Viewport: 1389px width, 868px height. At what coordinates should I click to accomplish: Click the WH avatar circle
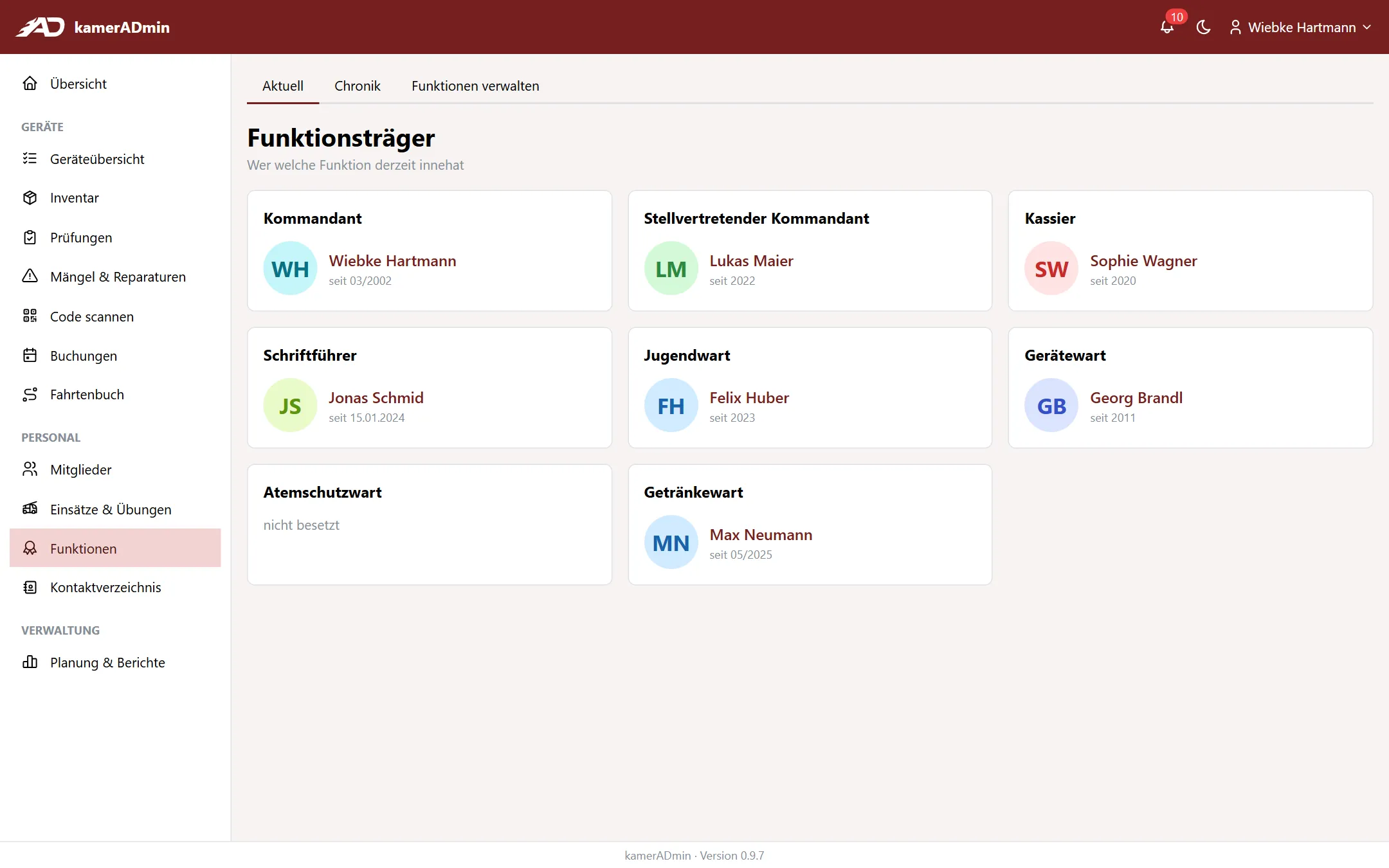point(290,268)
